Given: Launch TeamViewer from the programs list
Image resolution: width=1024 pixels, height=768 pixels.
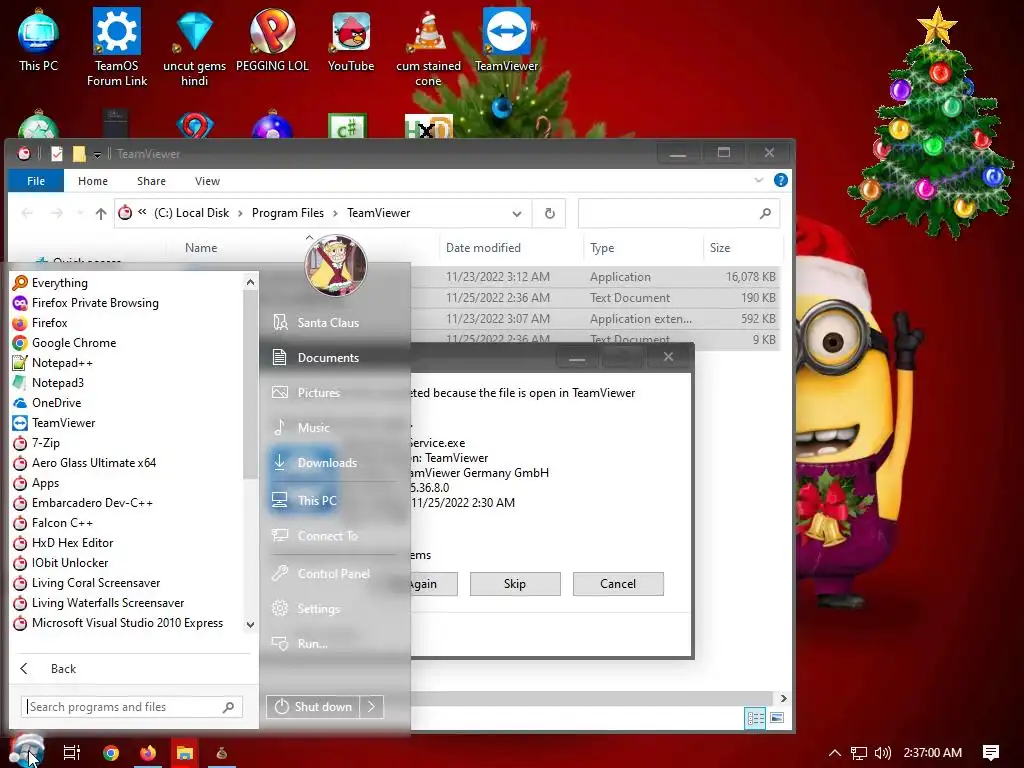Looking at the screenshot, I should pyautogui.click(x=63, y=423).
